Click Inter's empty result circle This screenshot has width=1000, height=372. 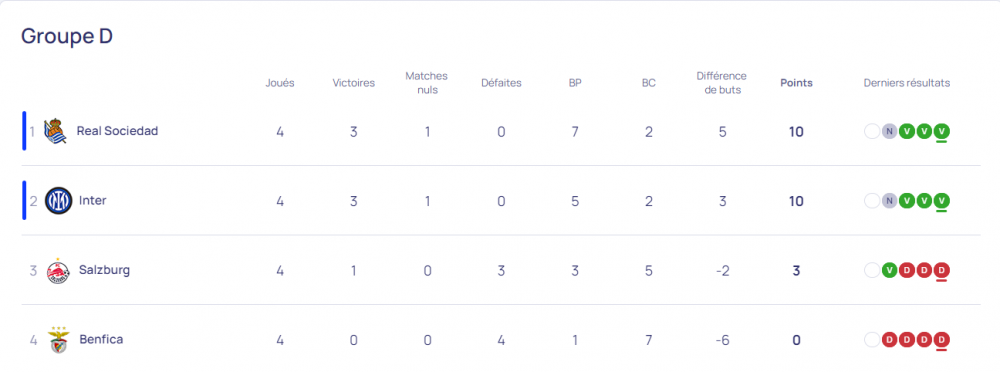(872, 201)
